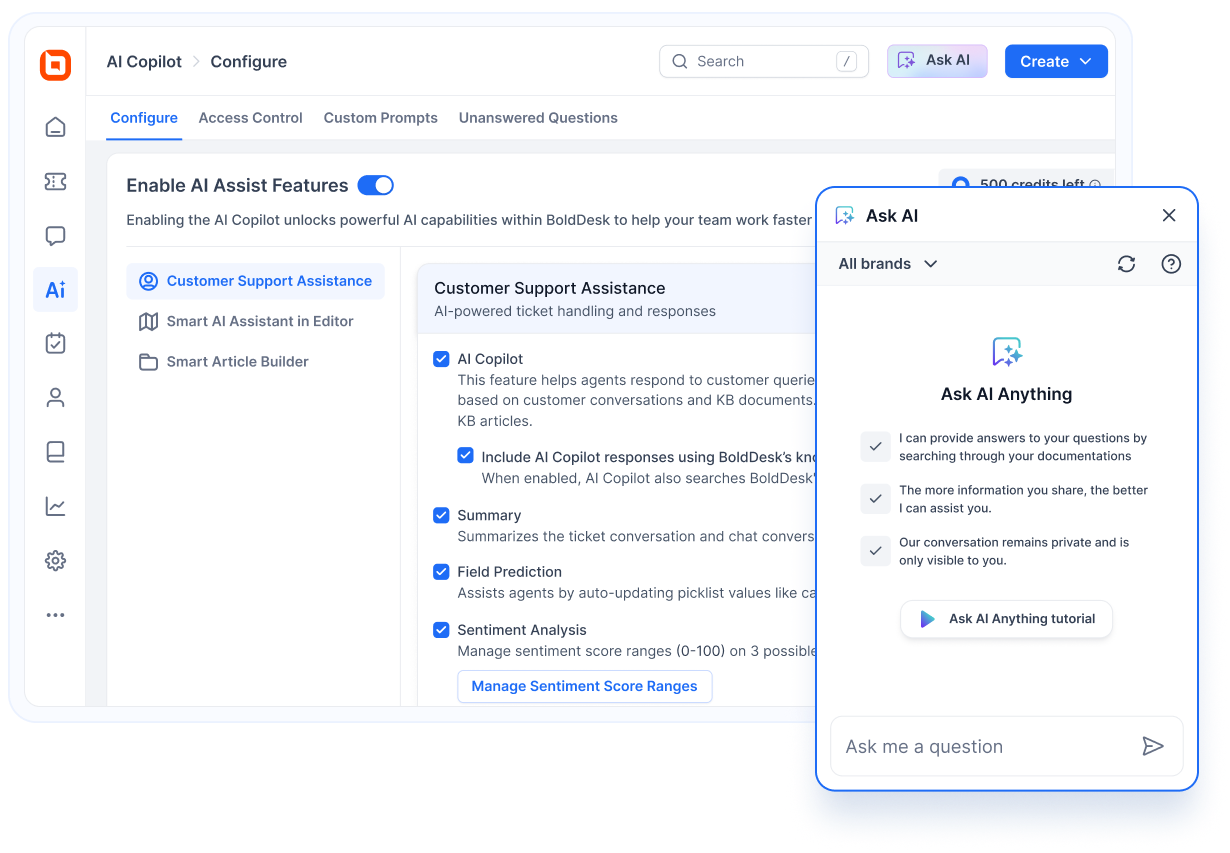This screenshot has height=853, width=1230.
Task: Click the magnifier icon in Search box
Action: (x=680, y=61)
